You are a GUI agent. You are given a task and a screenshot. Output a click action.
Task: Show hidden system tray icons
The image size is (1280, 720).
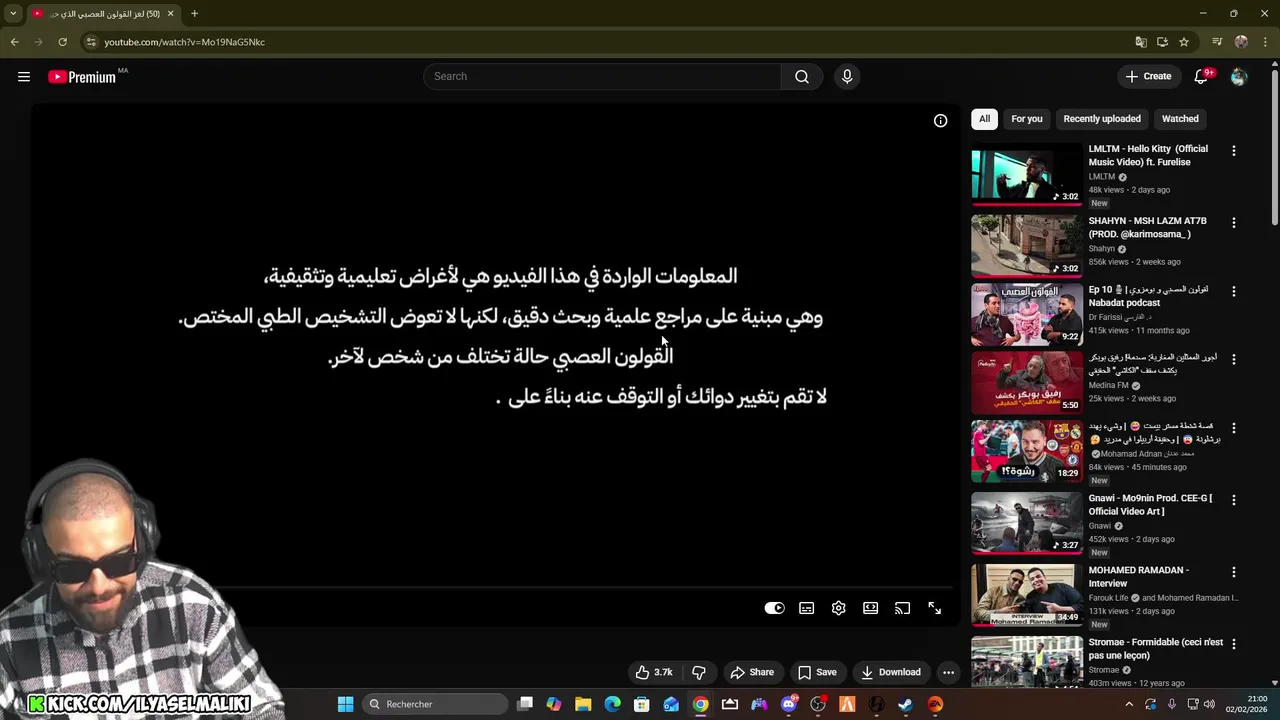[x=1129, y=704]
